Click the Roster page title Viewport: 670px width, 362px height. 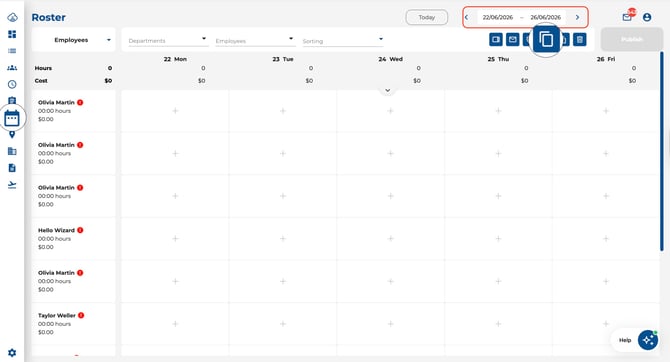click(x=49, y=18)
